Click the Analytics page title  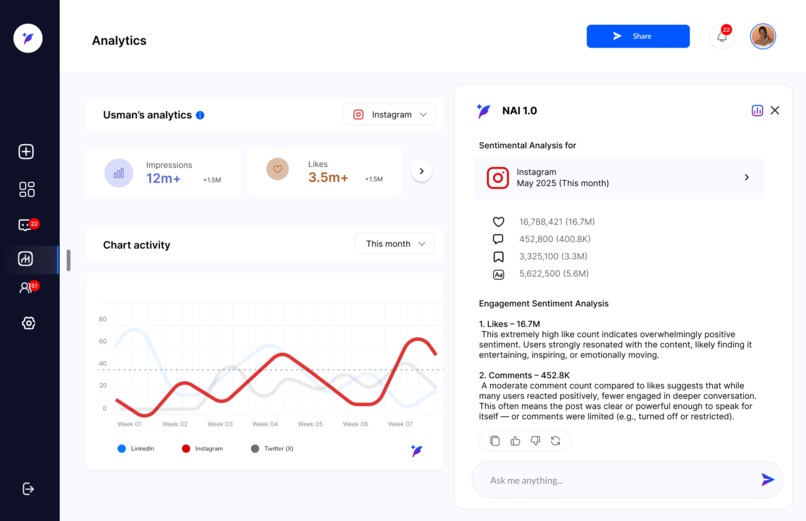pos(119,41)
